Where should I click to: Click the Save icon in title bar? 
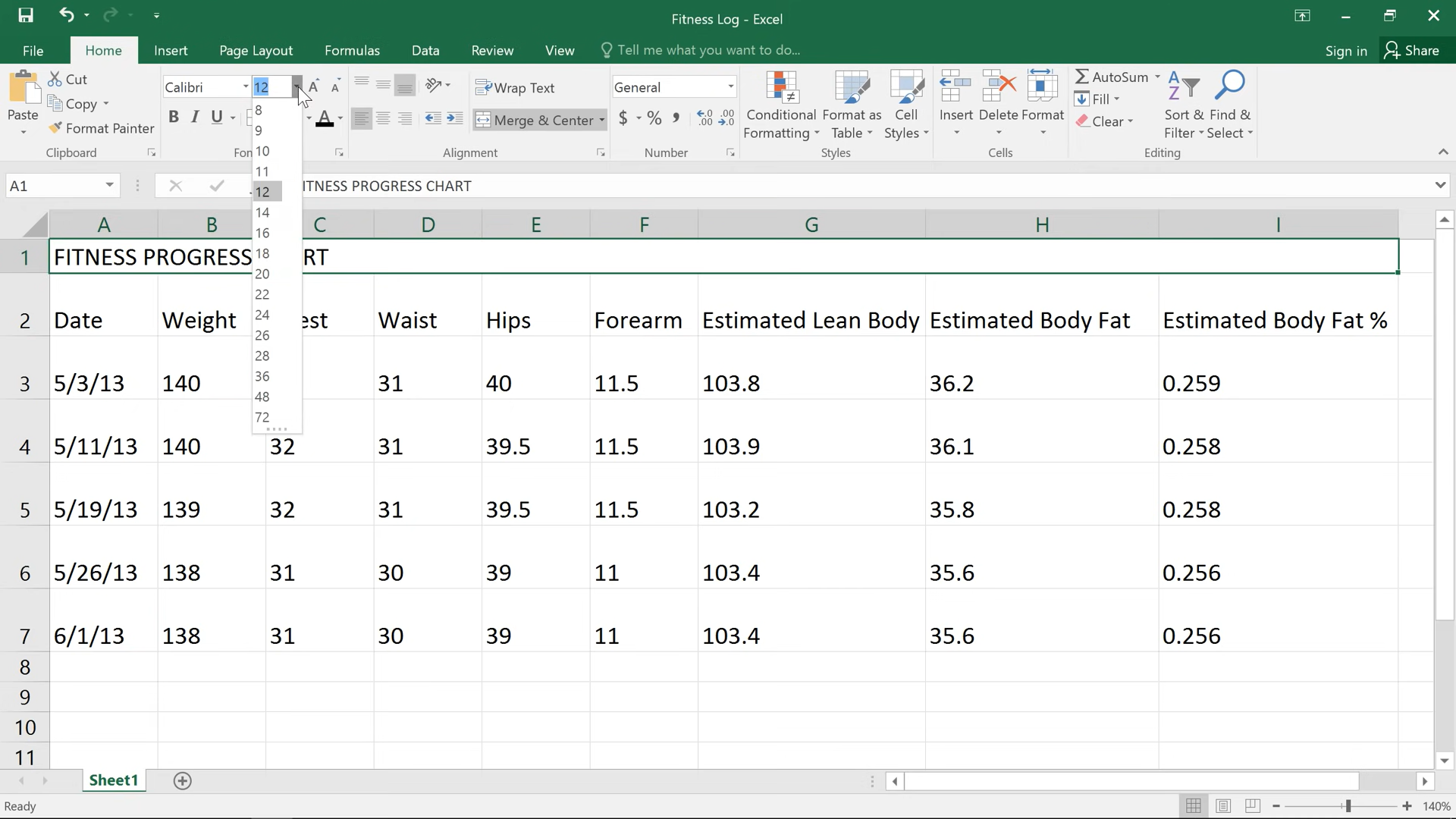coord(26,15)
